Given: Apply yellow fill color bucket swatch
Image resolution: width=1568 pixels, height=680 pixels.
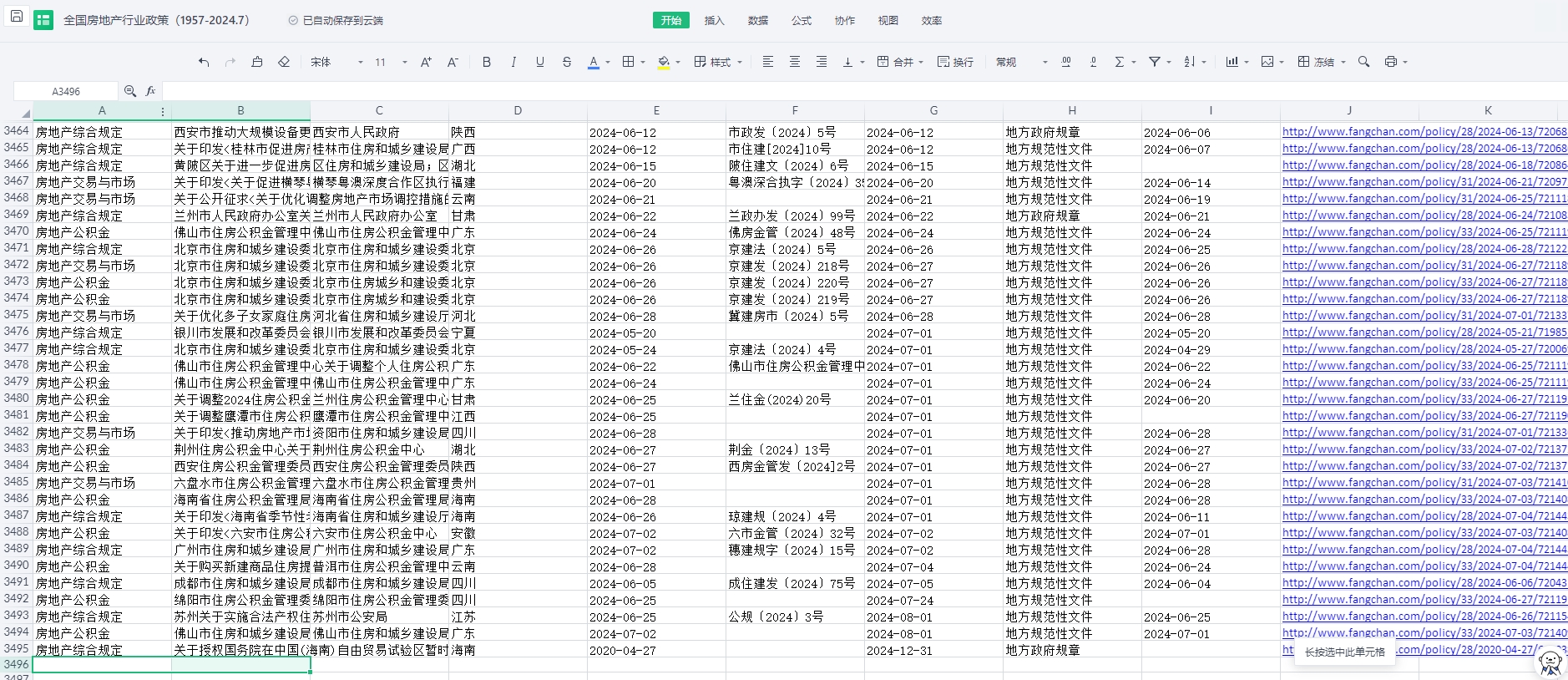Looking at the screenshot, I should tap(664, 62).
